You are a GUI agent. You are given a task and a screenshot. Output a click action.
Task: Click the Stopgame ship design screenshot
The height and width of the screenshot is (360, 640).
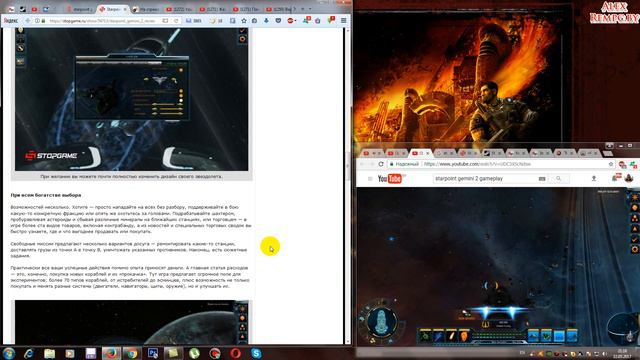coord(131,99)
